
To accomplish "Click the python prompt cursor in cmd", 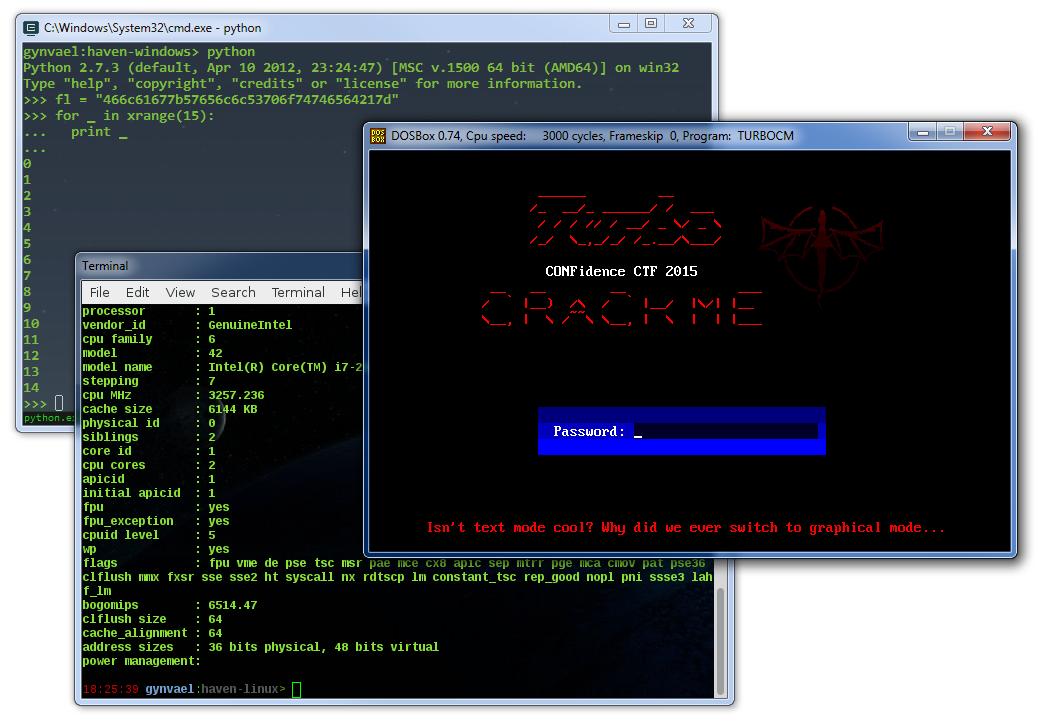I will [x=59, y=403].
